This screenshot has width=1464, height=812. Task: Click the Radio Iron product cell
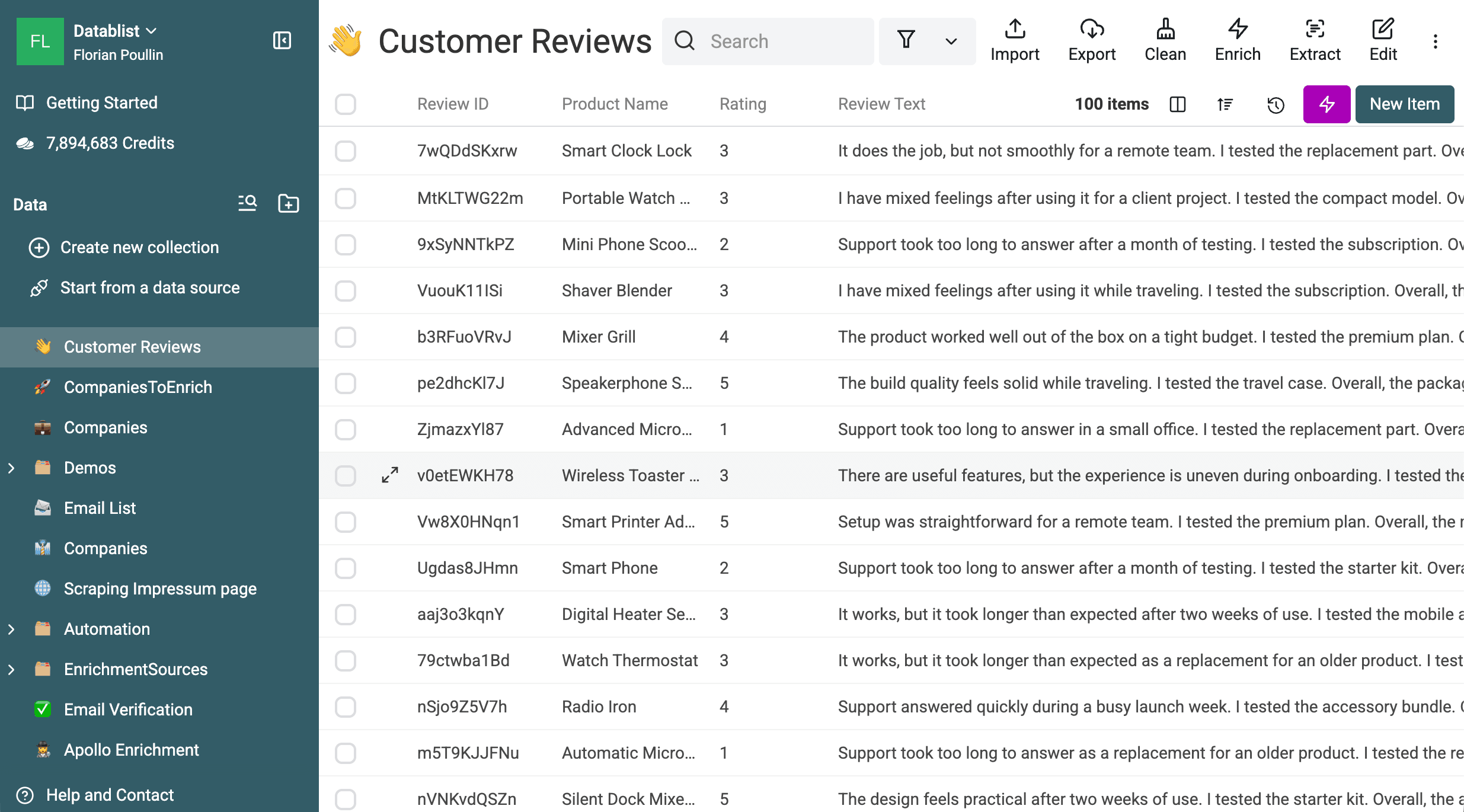coord(599,707)
